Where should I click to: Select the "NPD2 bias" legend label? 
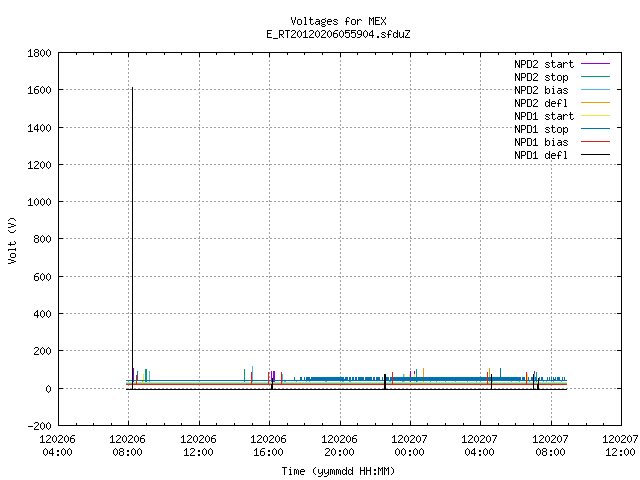coord(541,90)
